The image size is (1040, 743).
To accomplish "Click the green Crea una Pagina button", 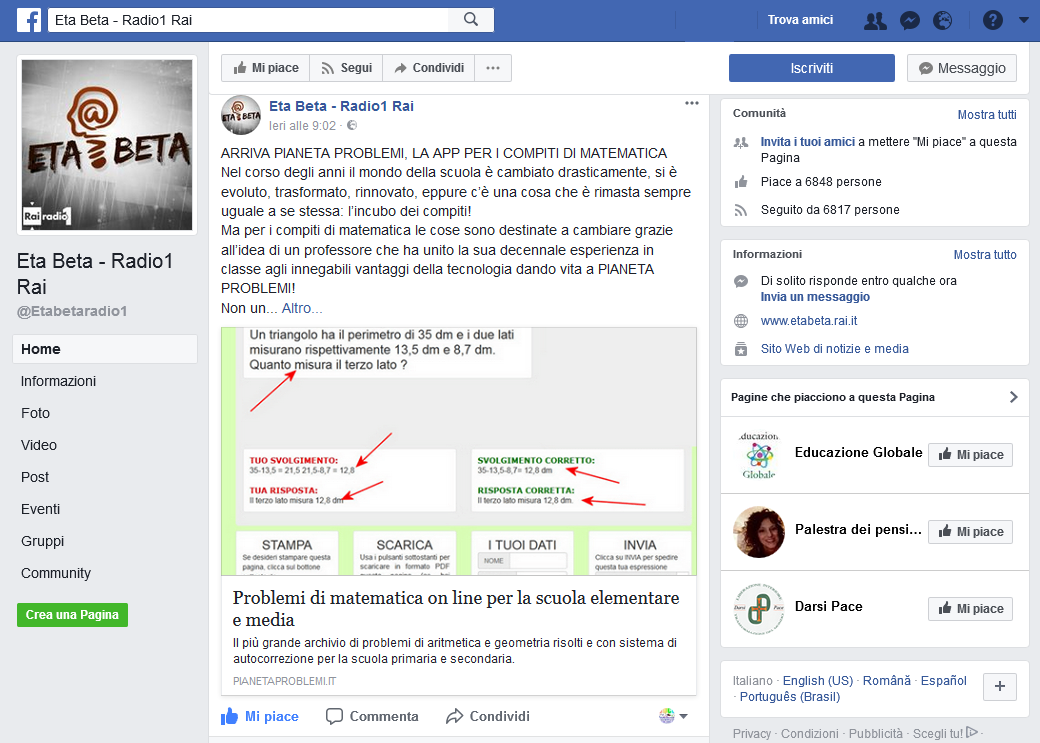I will [72, 615].
